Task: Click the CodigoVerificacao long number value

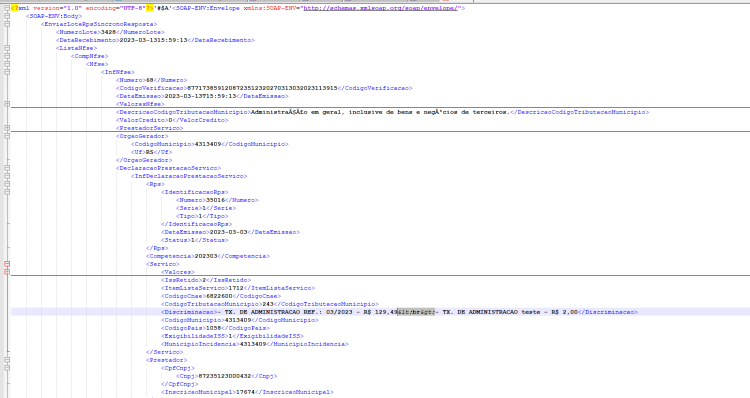Action: 262,88
